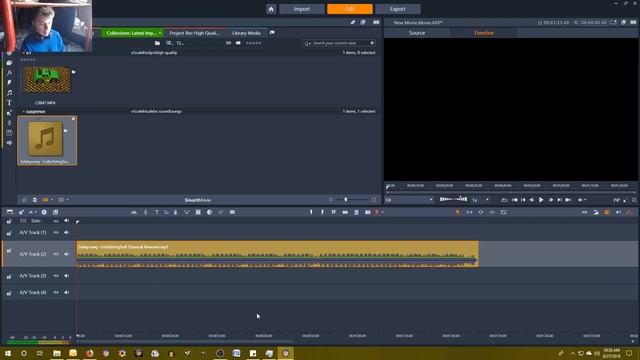The height and width of the screenshot is (360, 640).
Task: Select the music note sidebar category
Action: (9, 93)
